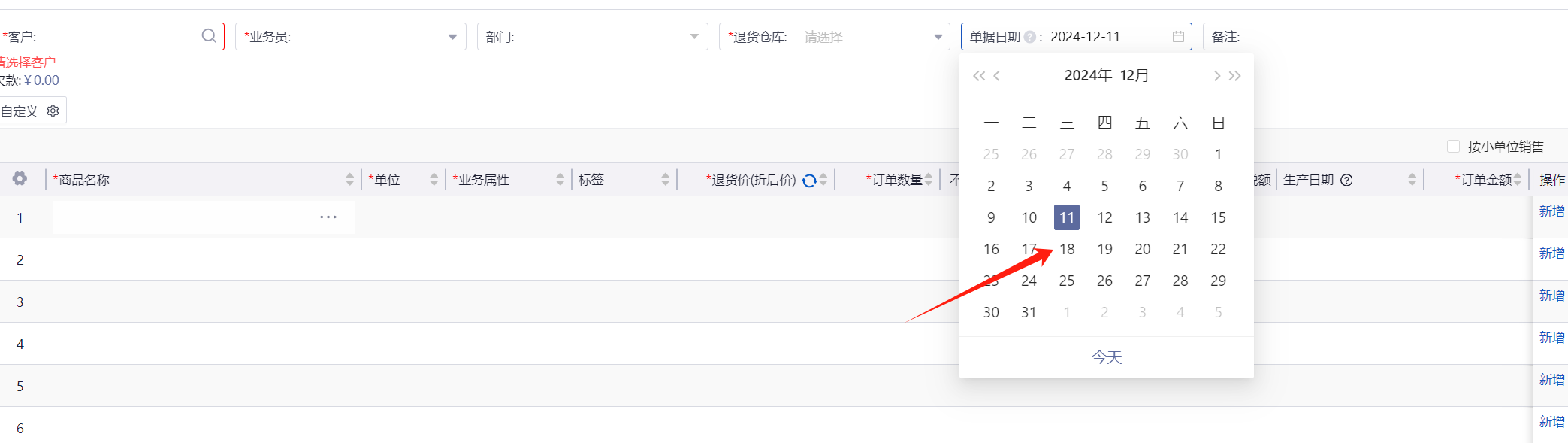Go to next month with right arrow
1568x443 pixels.
click(x=1216, y=76)
